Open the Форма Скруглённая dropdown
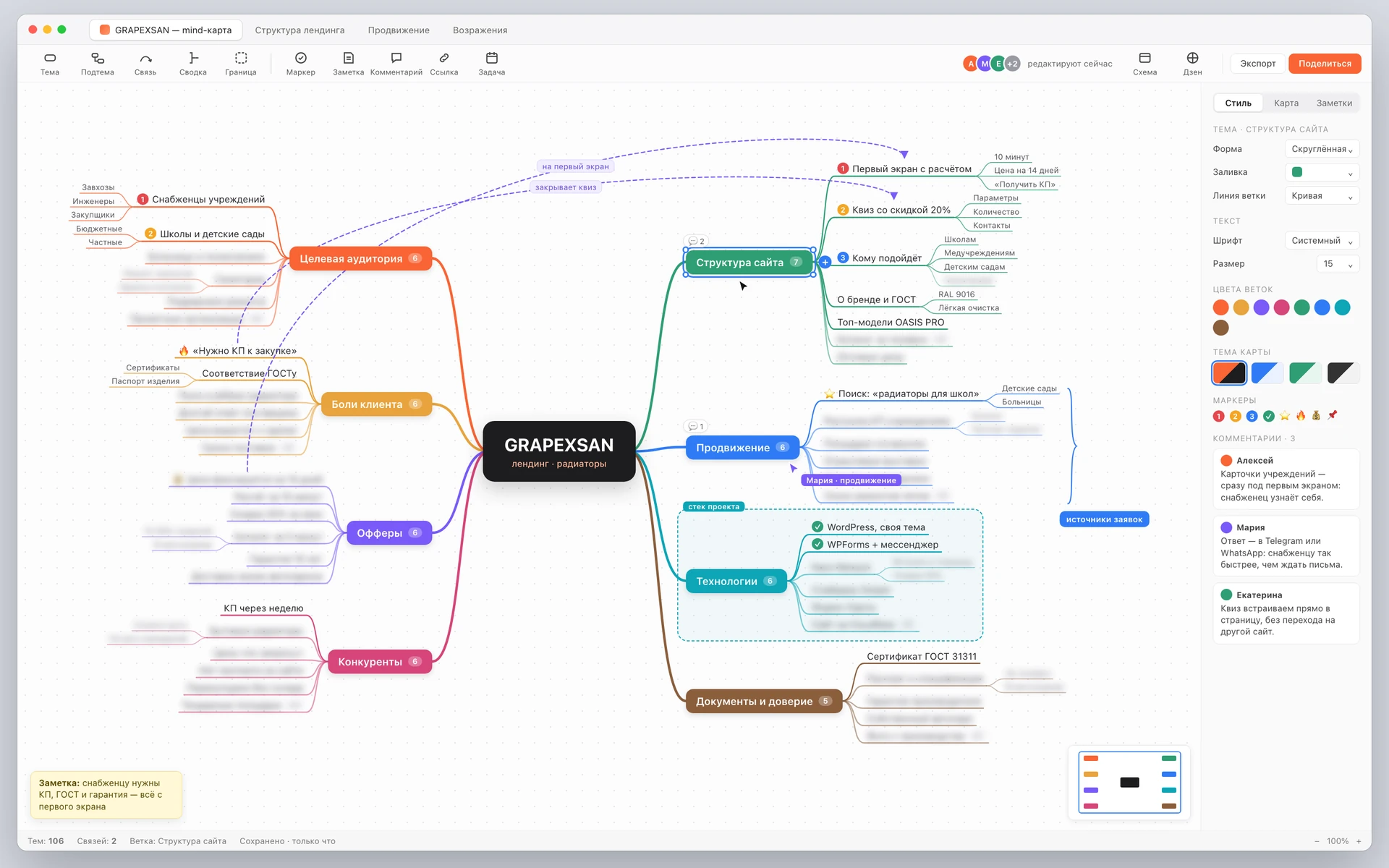This screenshot has width=1389, height=868. (1322, 149)
